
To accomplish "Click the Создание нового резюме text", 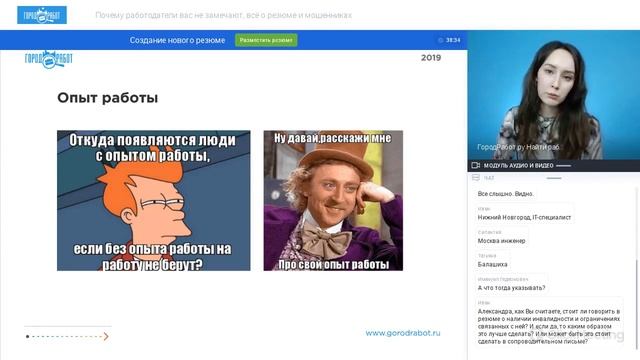I will [x=178, y=40].
